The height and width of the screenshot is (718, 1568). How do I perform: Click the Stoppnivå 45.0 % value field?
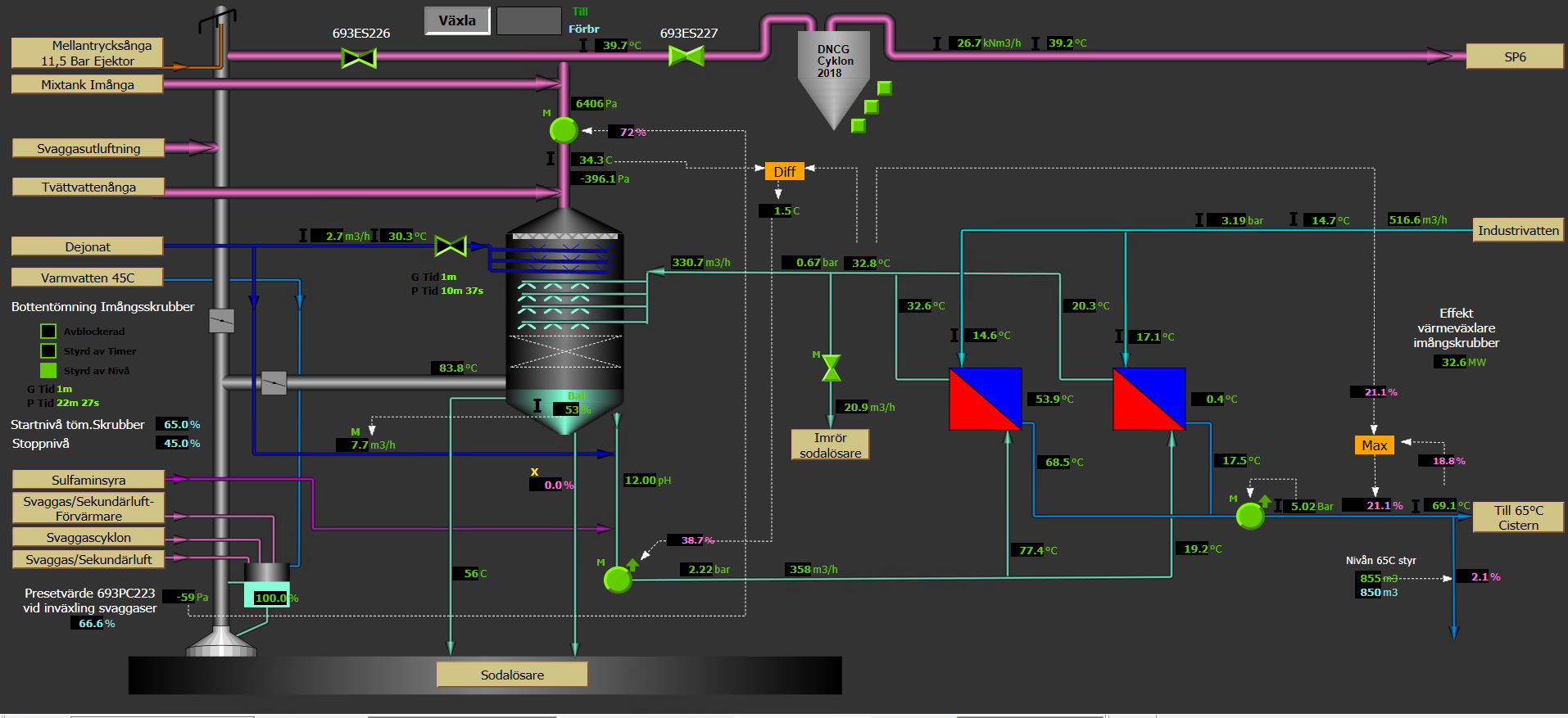[x=179, y=443]
